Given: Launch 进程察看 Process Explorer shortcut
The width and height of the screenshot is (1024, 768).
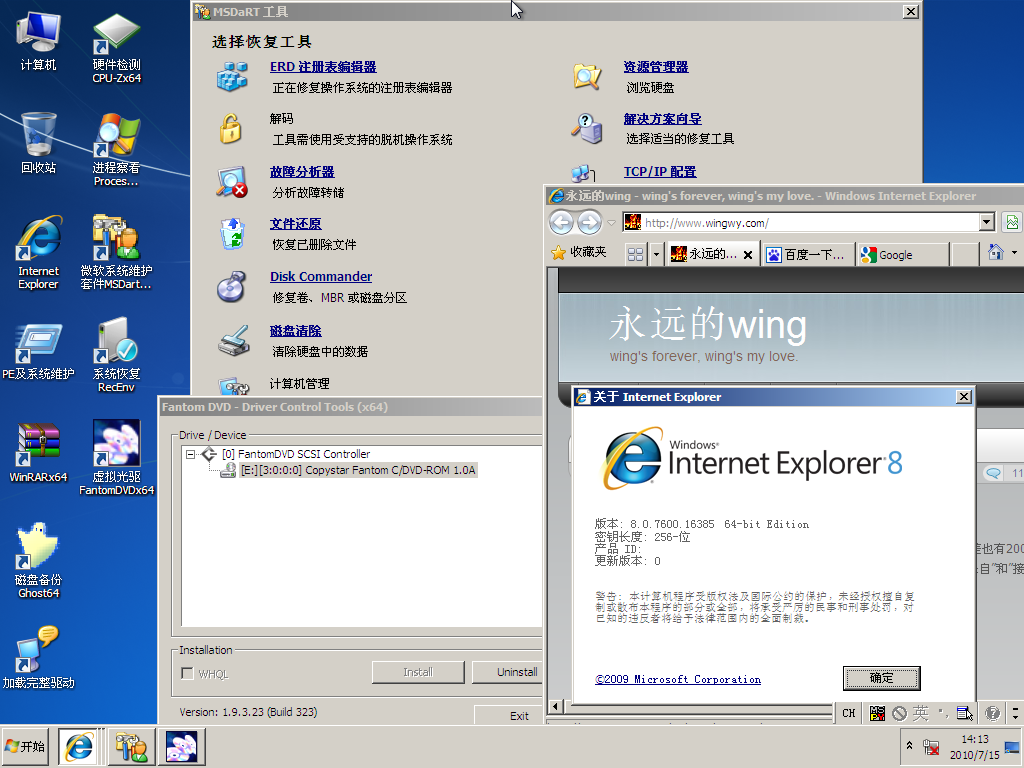Looking at the screenshot, I should pyautogui.click(x=116, y=150).
